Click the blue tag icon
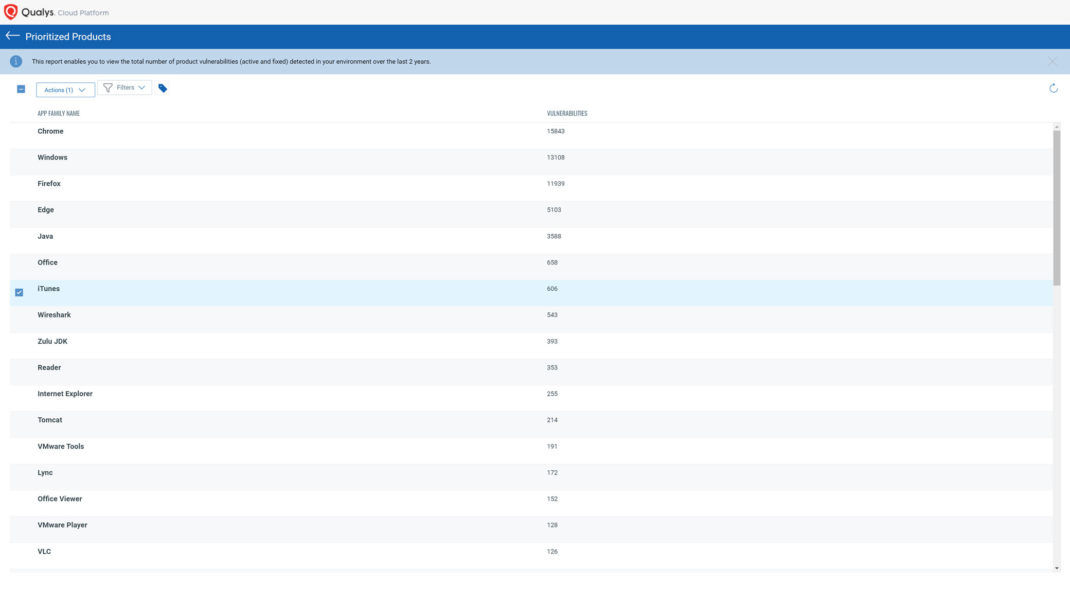The height and width of the screenshot is (602, 1070). click(162, 88)
